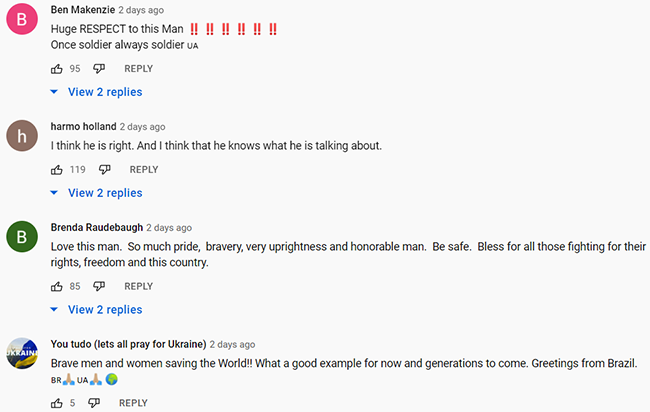Reply to Ben Makenzie's comment
Viewport: 650px width, 412px height.
(x=138, y=69)
